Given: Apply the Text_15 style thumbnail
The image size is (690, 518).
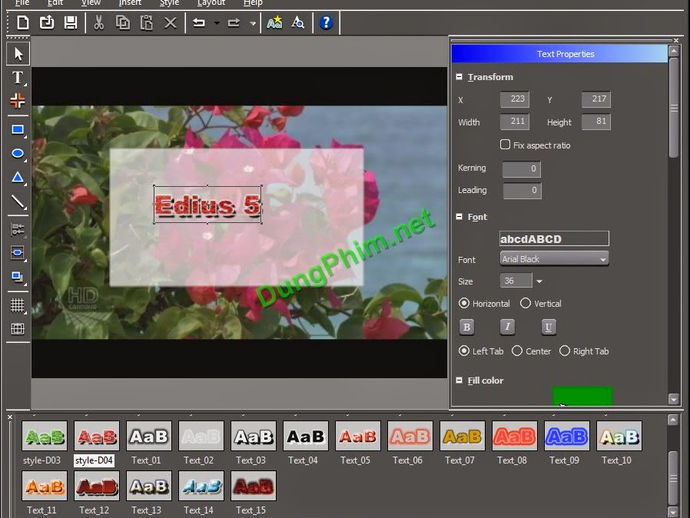Looking at the screenshot, I should tap(253, 486).
